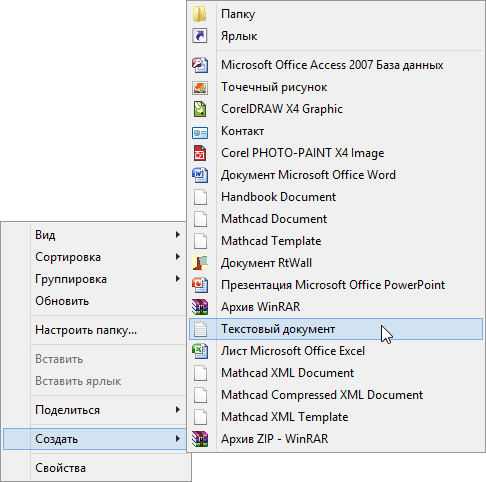Click the greyed Вставить entry
Image resolution: width=486 pixels, height=482 pixels.
(95, 359)
